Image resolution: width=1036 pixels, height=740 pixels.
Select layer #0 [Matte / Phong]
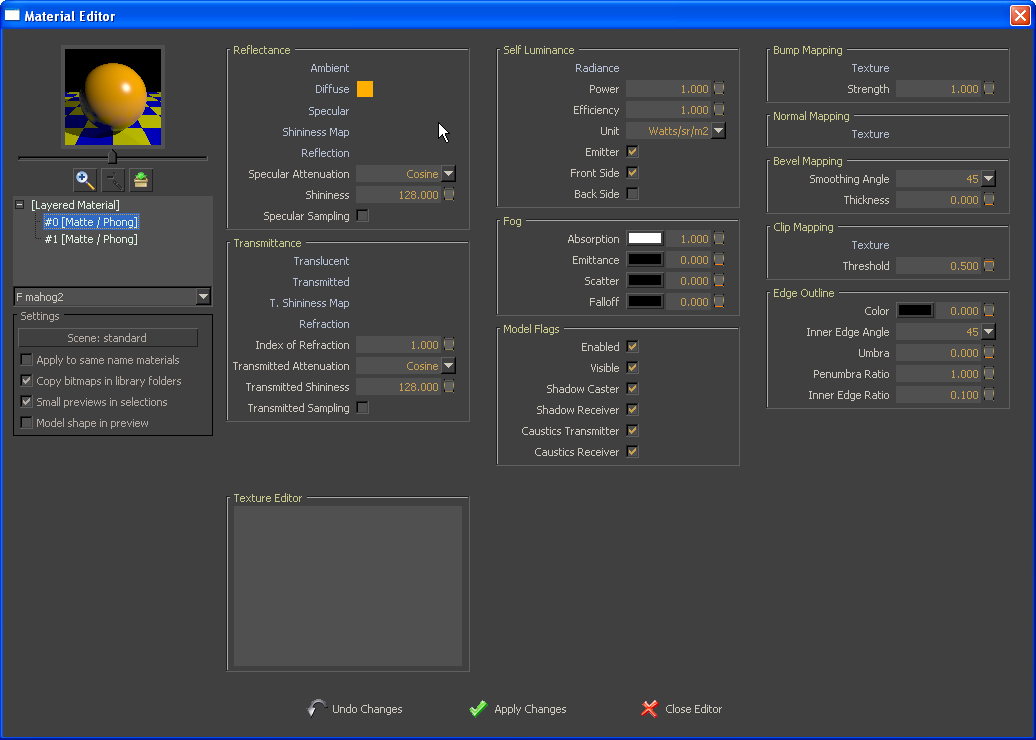[91, 222]
